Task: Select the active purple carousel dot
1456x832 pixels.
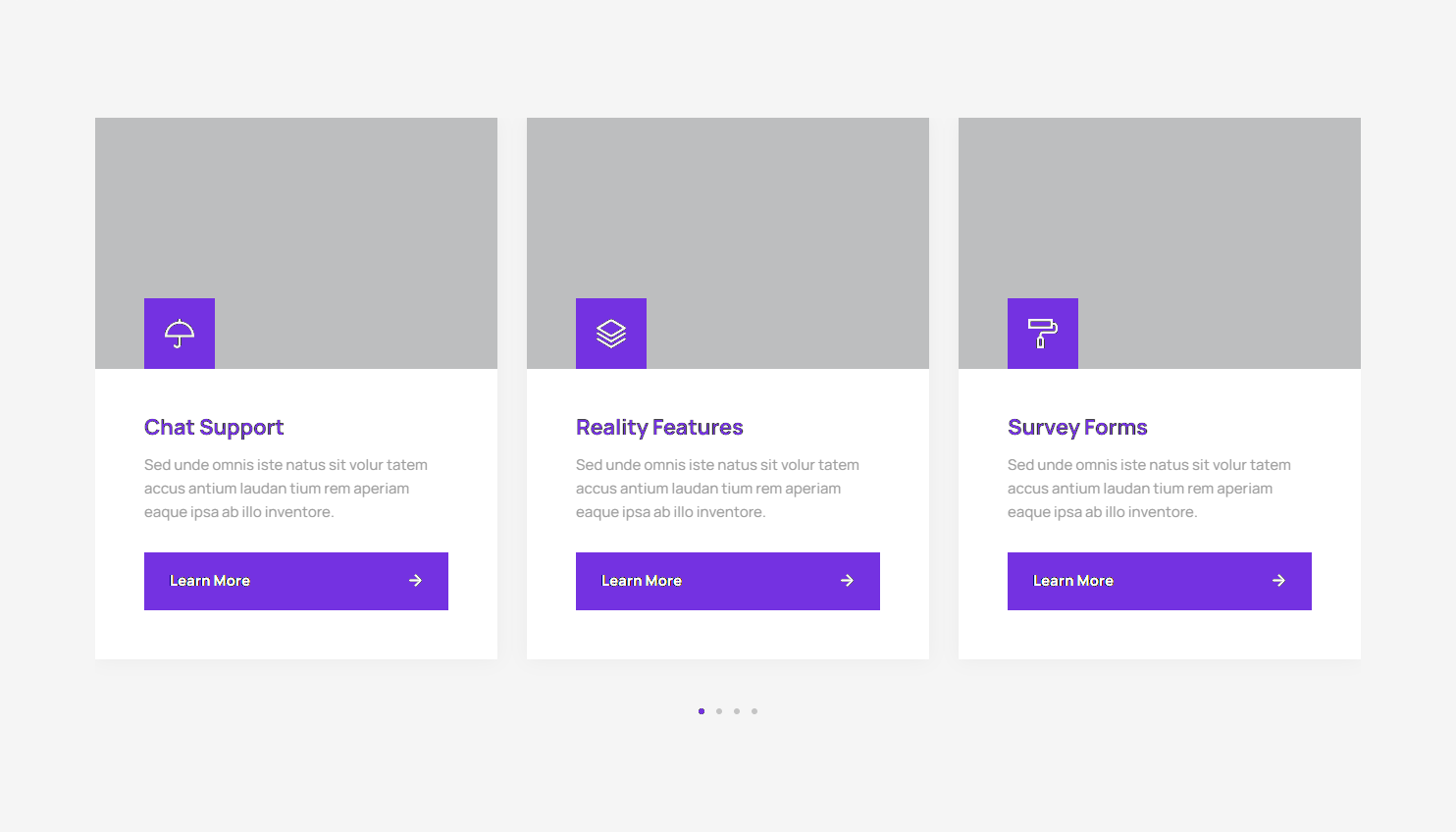Action: click(x=702, y=711)
